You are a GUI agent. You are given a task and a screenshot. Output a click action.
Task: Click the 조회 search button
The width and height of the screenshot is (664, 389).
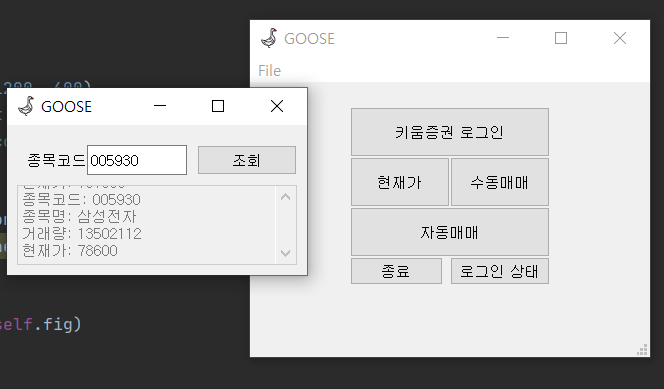click(247, 160)
